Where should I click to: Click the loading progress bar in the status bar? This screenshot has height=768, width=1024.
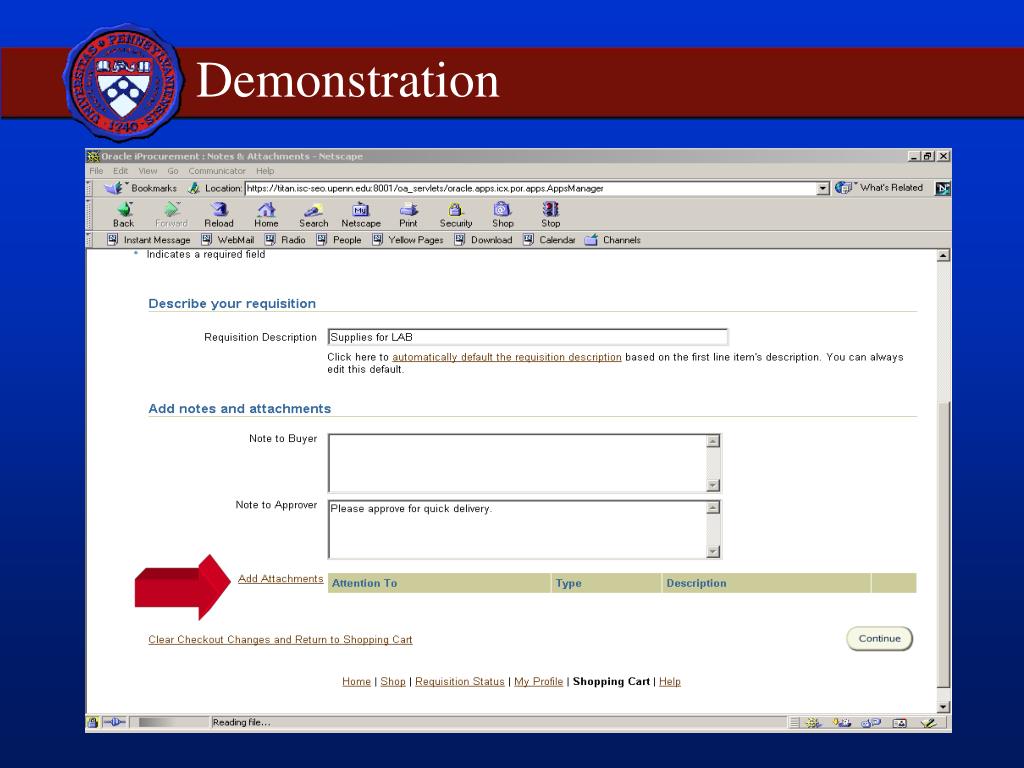pos(172,722)
